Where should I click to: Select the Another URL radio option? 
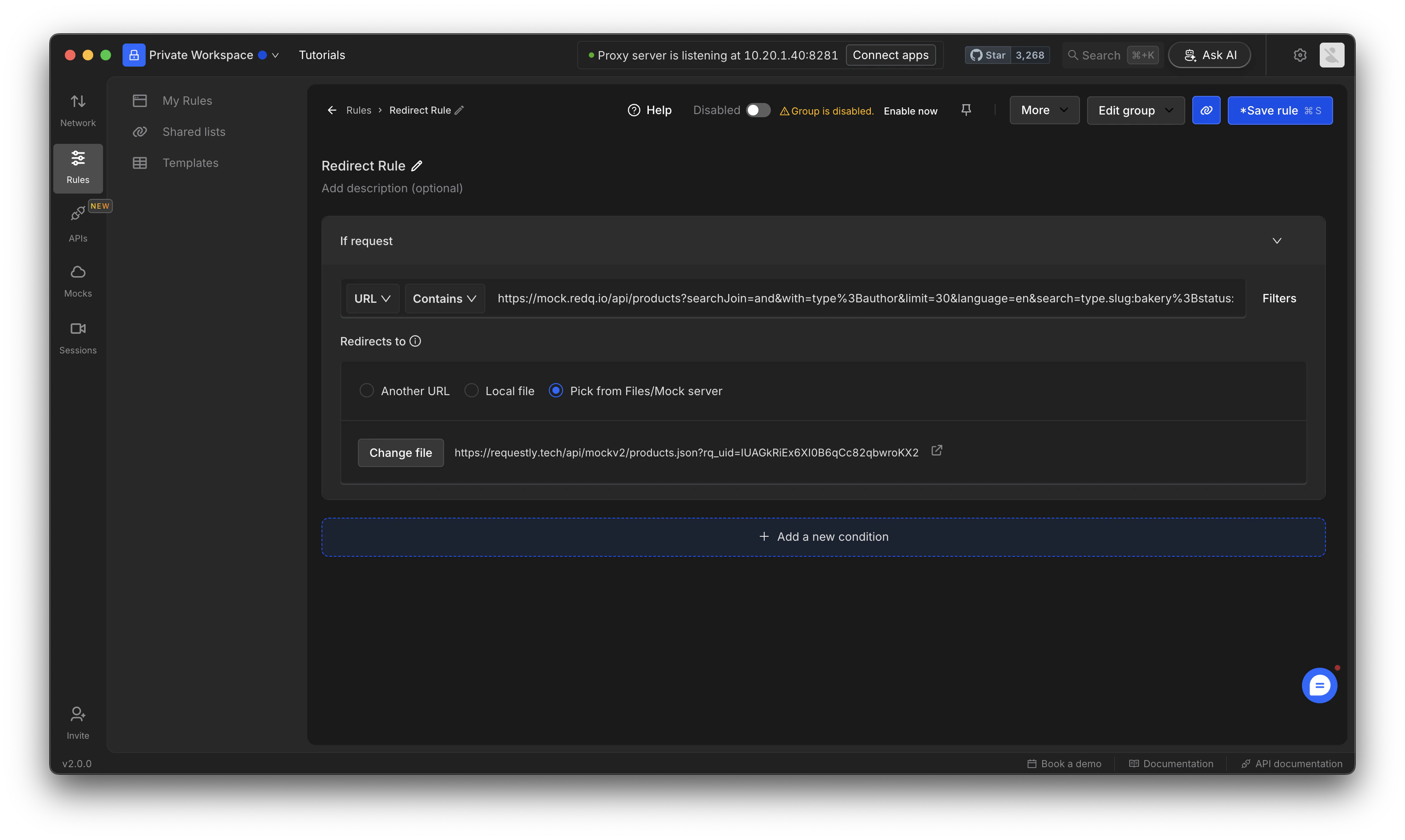tap(367, 391)
